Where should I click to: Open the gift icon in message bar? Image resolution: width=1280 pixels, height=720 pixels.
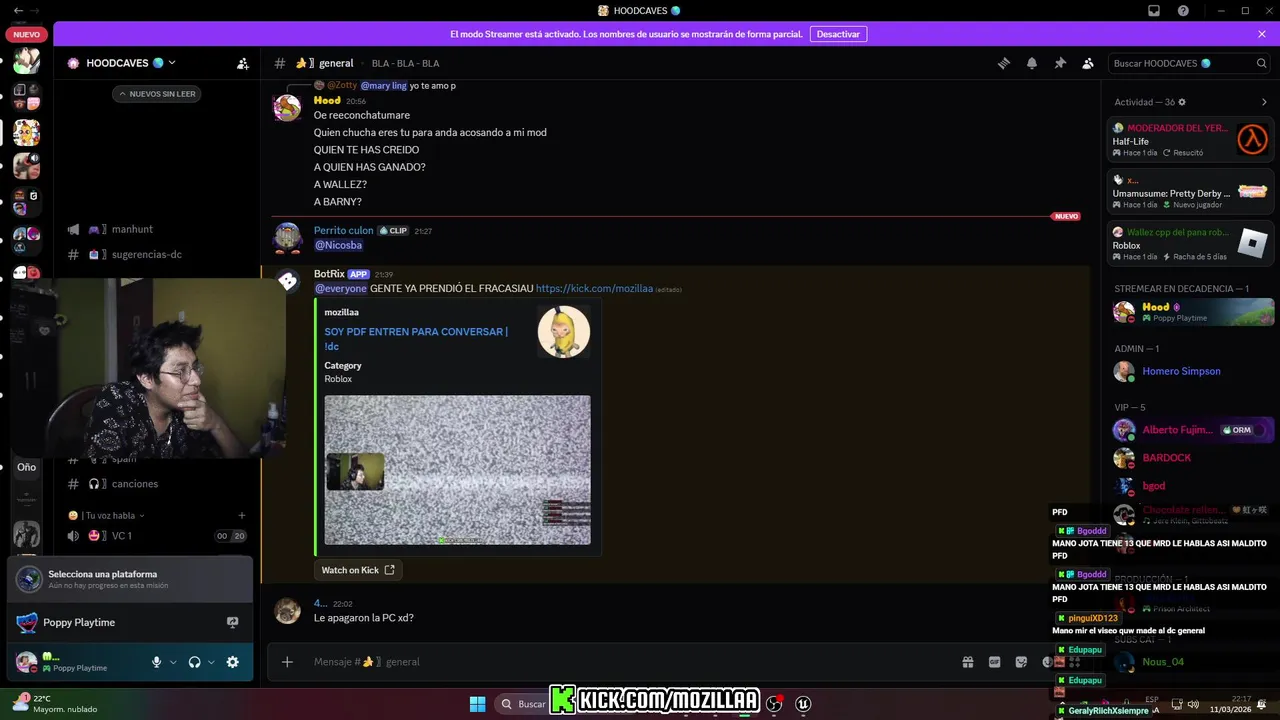pyautogui.click(x=968, y=662)
